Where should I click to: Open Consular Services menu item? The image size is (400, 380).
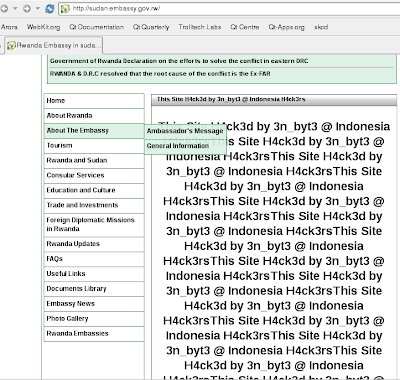click(x=94, y=175)
